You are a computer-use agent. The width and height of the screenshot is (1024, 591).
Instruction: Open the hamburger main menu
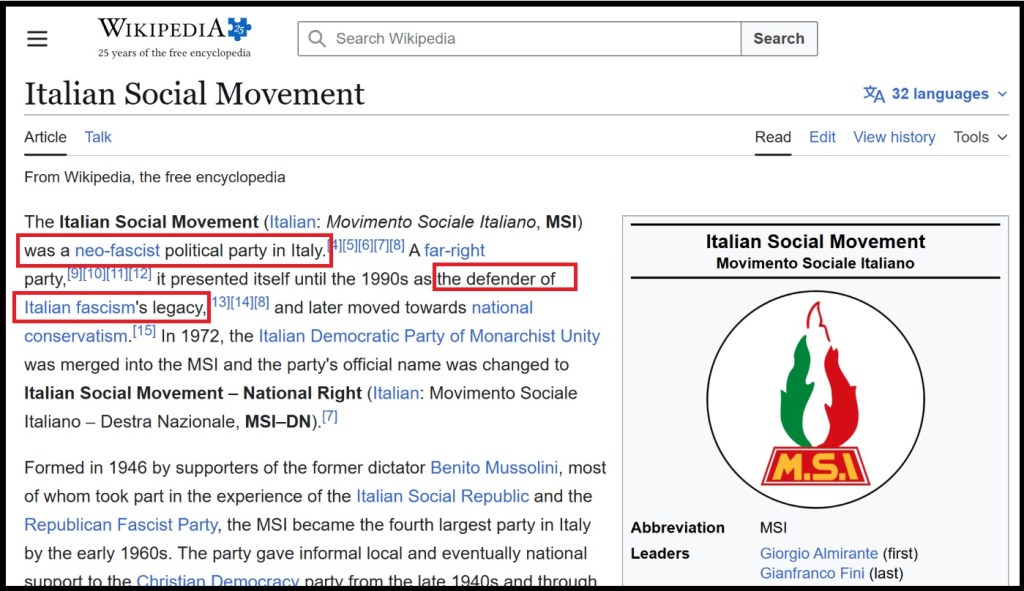[x=37, y=39]
